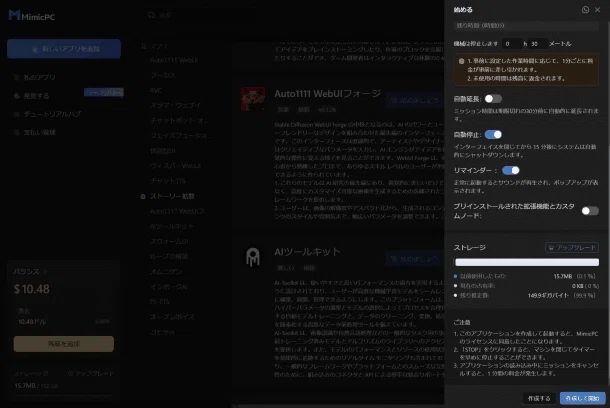The height and width of the screenshot is (408, 610).
Task: Expand the バランス chevron
Action: pos(45,271)
